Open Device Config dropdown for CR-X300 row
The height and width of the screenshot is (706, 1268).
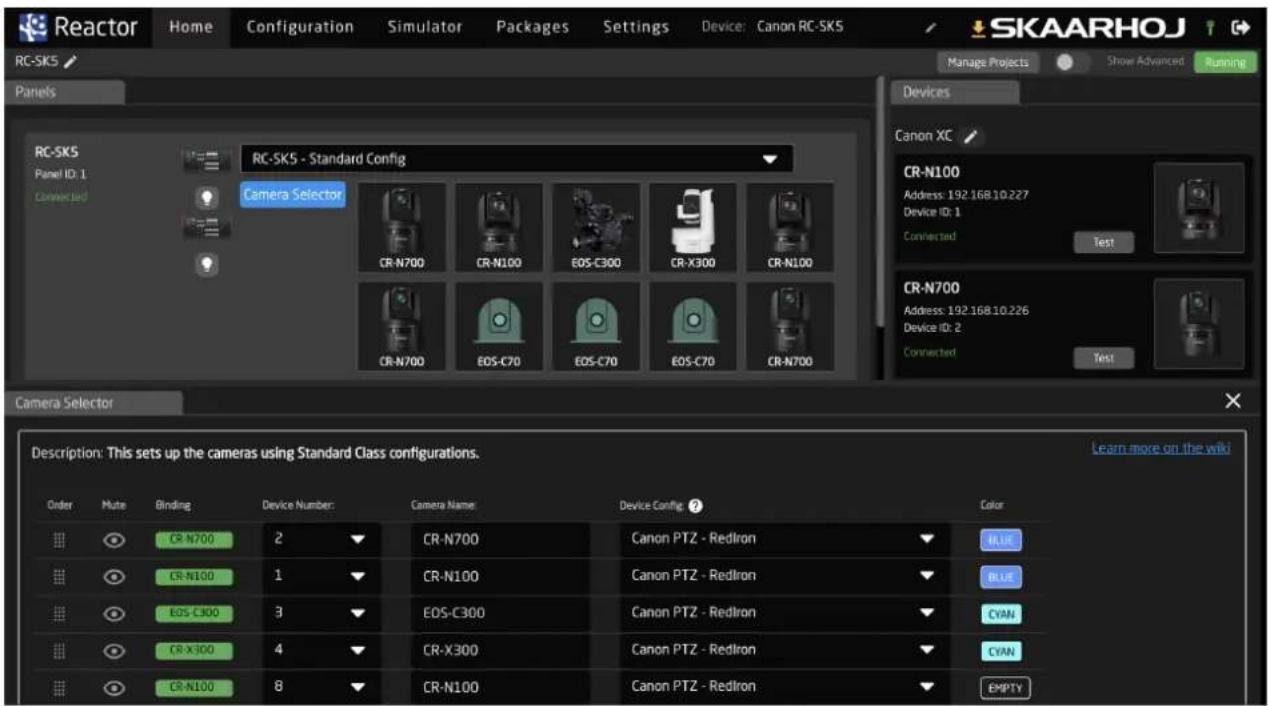tap(784, 651)
